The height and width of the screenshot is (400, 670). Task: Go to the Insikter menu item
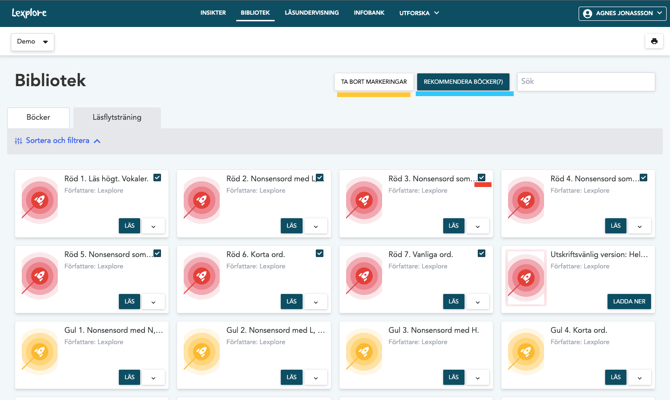[x=213, y=13]
